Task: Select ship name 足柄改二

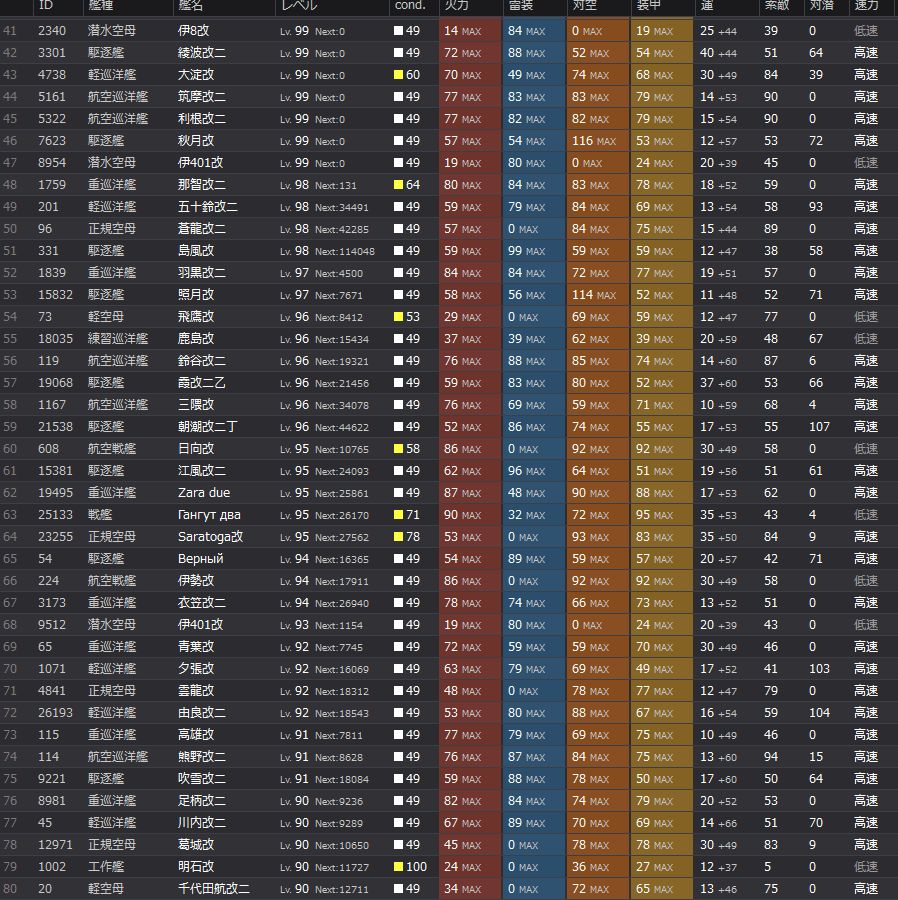Action: (202, 801)
